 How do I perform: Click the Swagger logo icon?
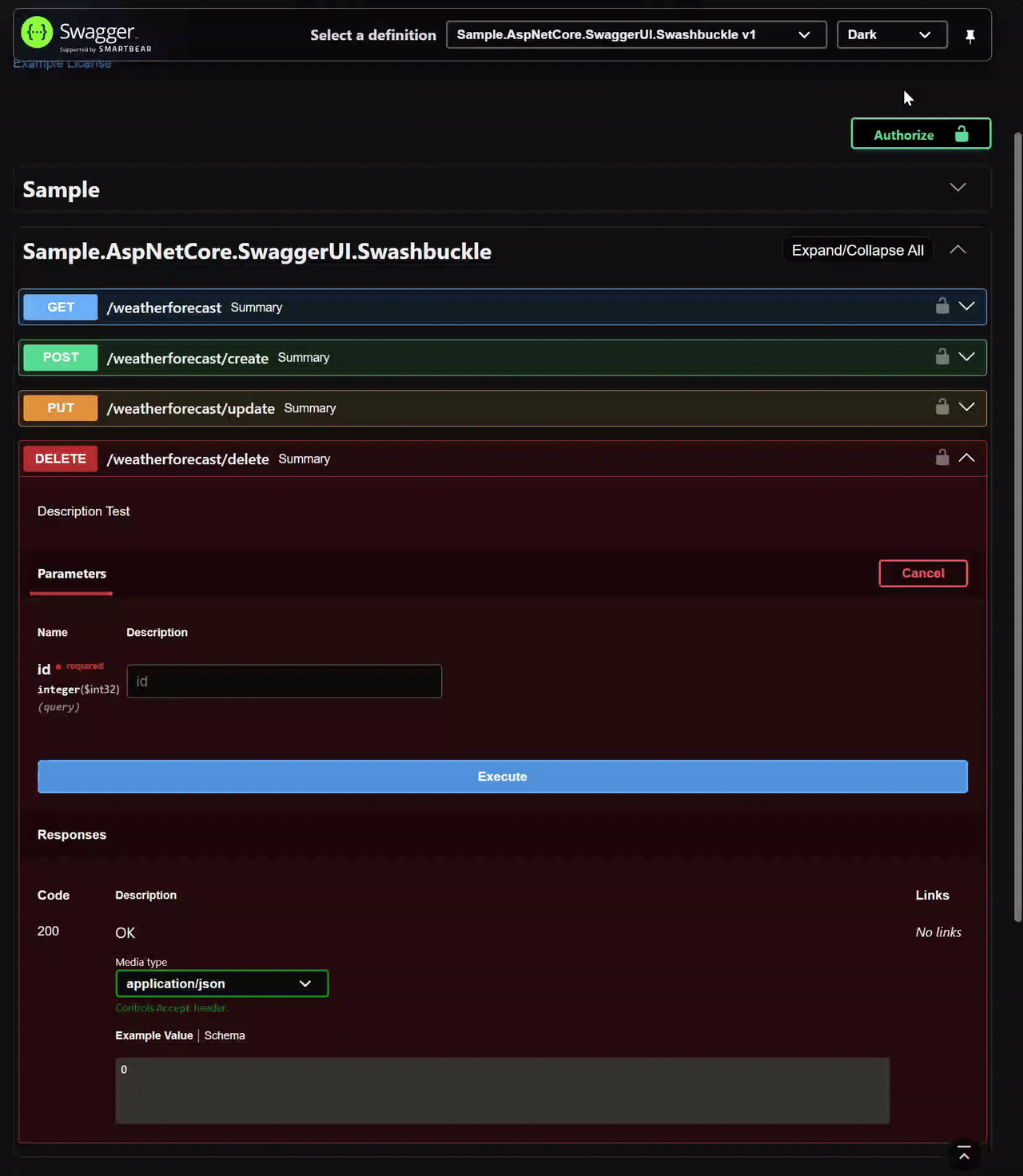(x=37, y=33)
